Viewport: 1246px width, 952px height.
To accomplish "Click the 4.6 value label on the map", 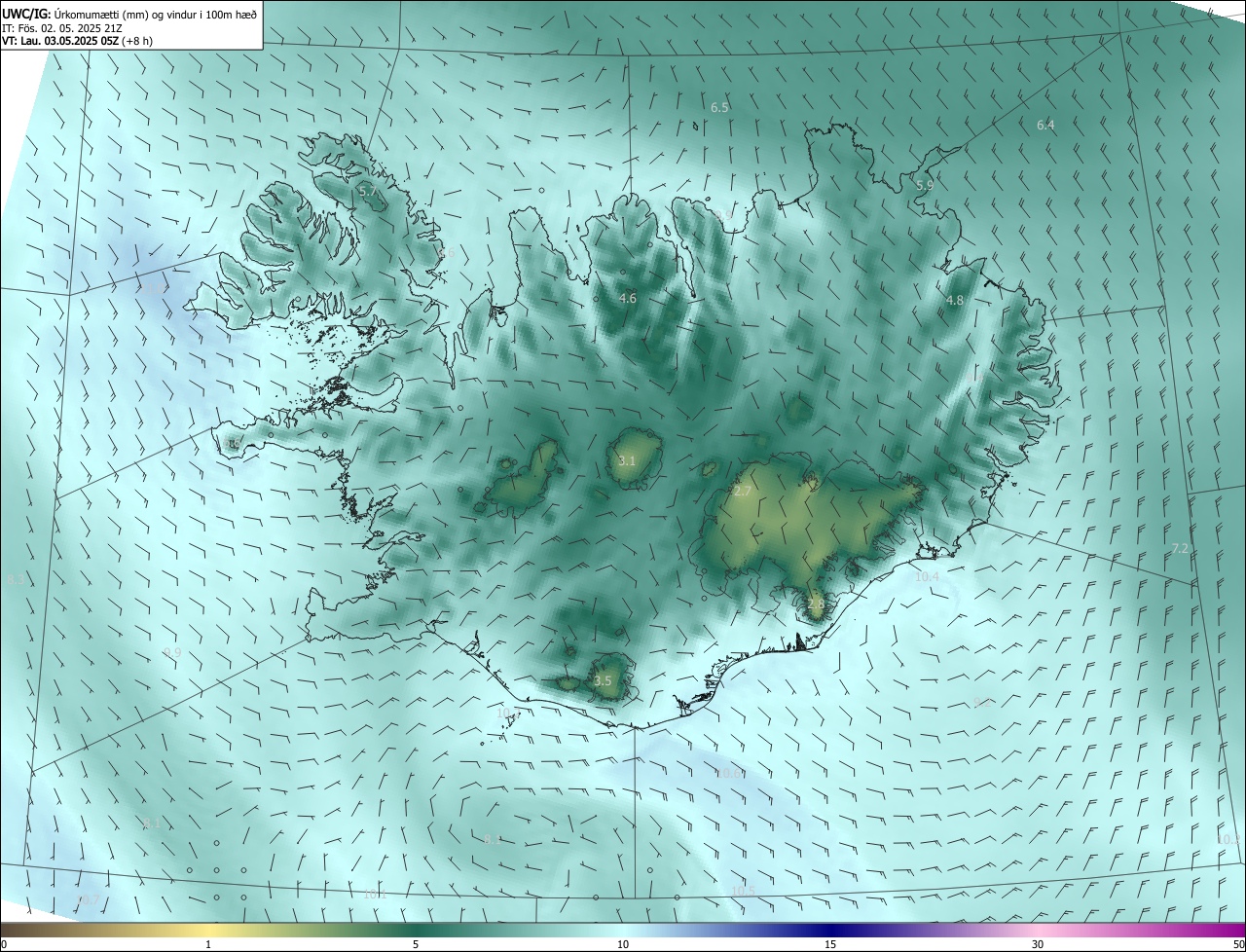I will pos(628,298).
